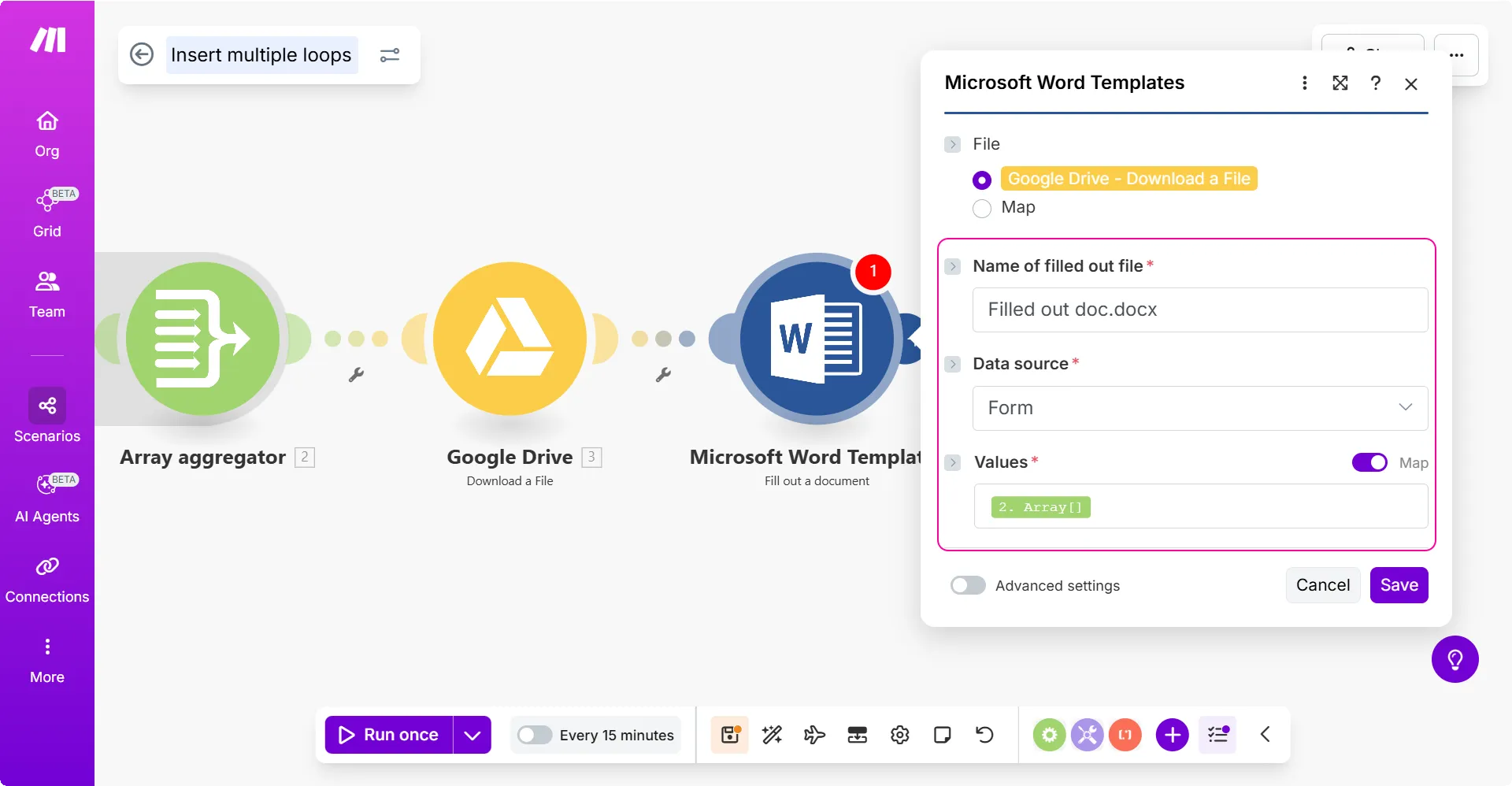Click the Name of filled out file field

click(x=1200, y=310)
